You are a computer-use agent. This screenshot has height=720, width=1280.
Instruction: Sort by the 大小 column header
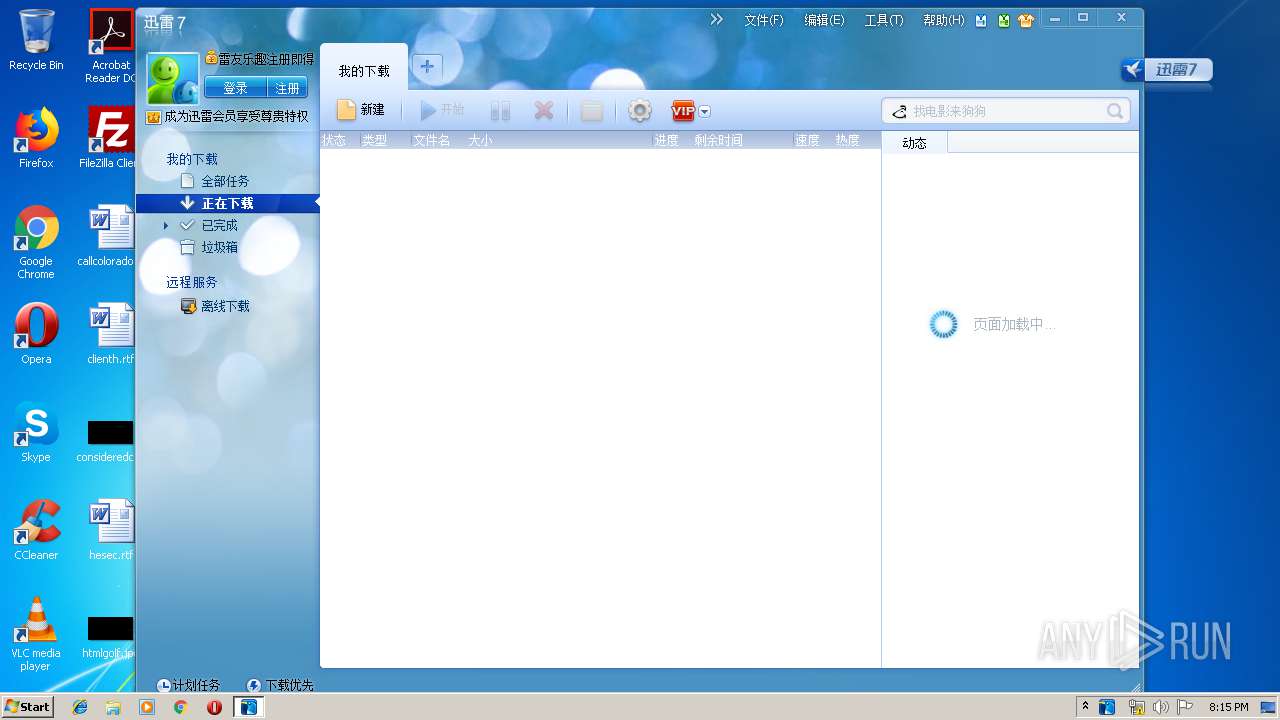click(480, 140)
